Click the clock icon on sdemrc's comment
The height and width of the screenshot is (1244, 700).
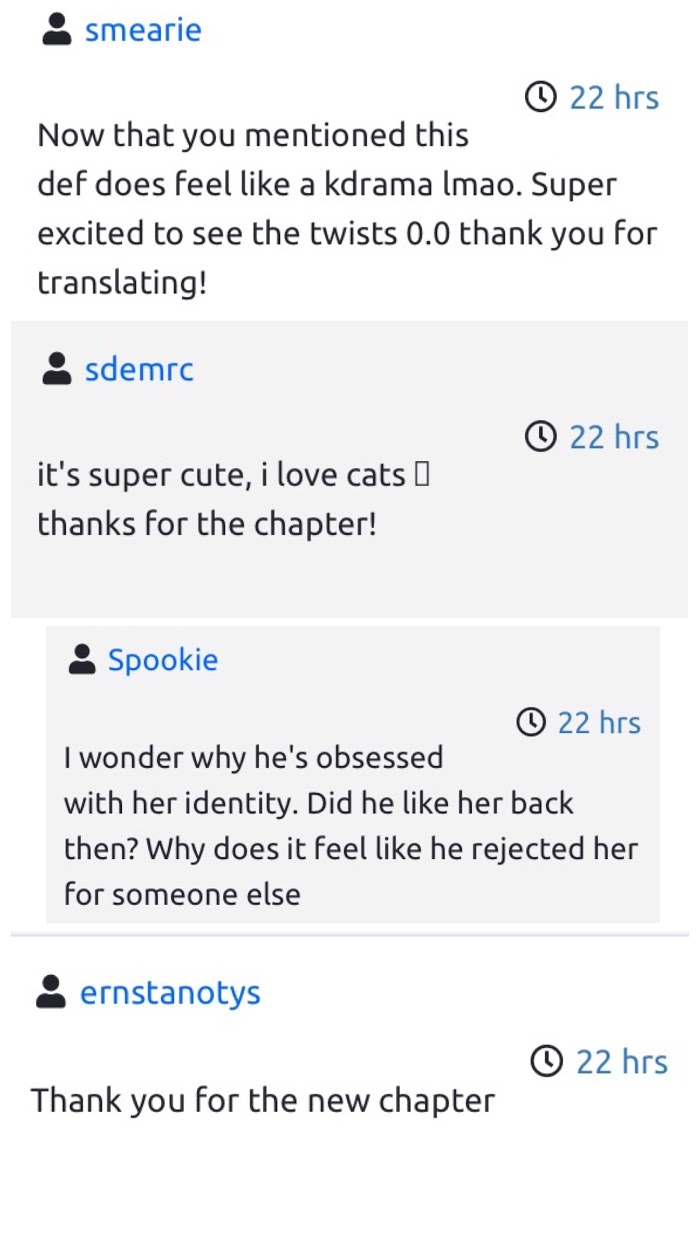click(x=540, y=437)
